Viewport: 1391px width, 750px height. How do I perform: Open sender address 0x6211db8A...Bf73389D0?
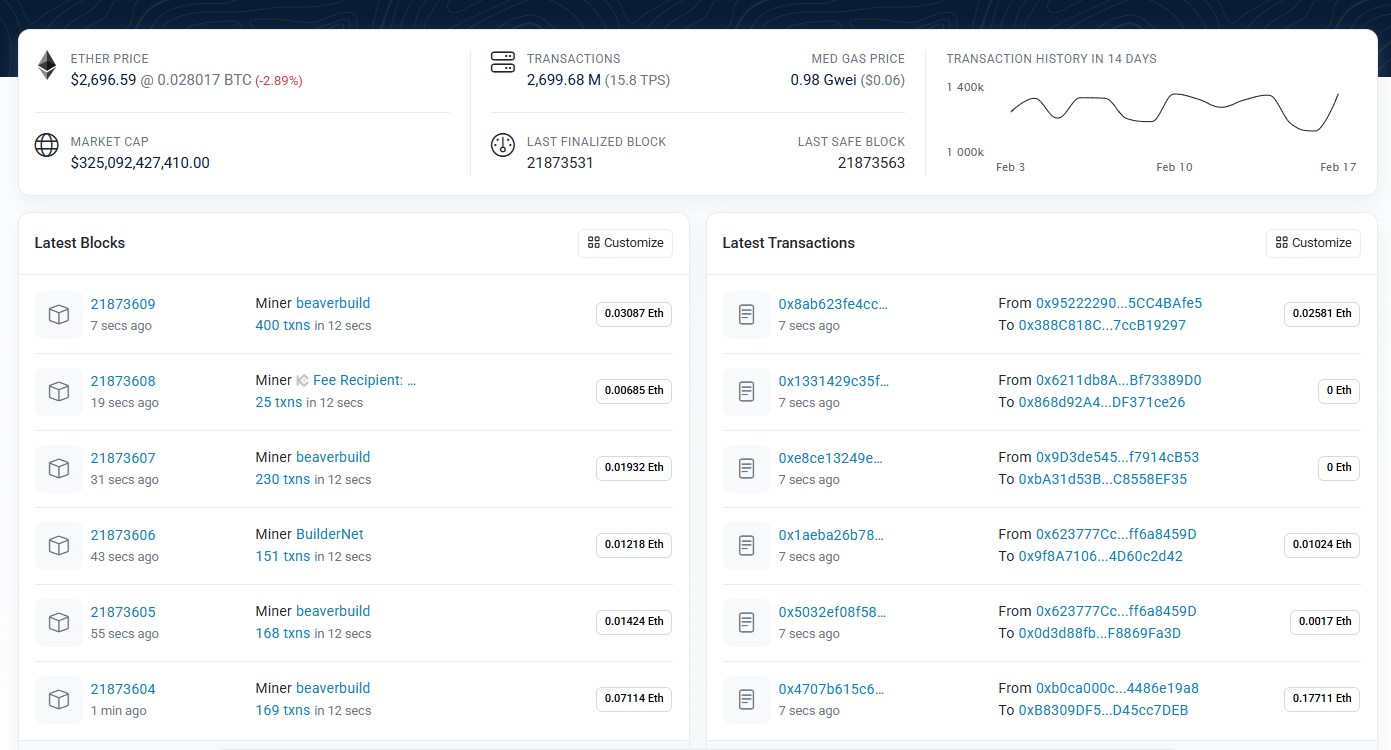[1119, 380]
